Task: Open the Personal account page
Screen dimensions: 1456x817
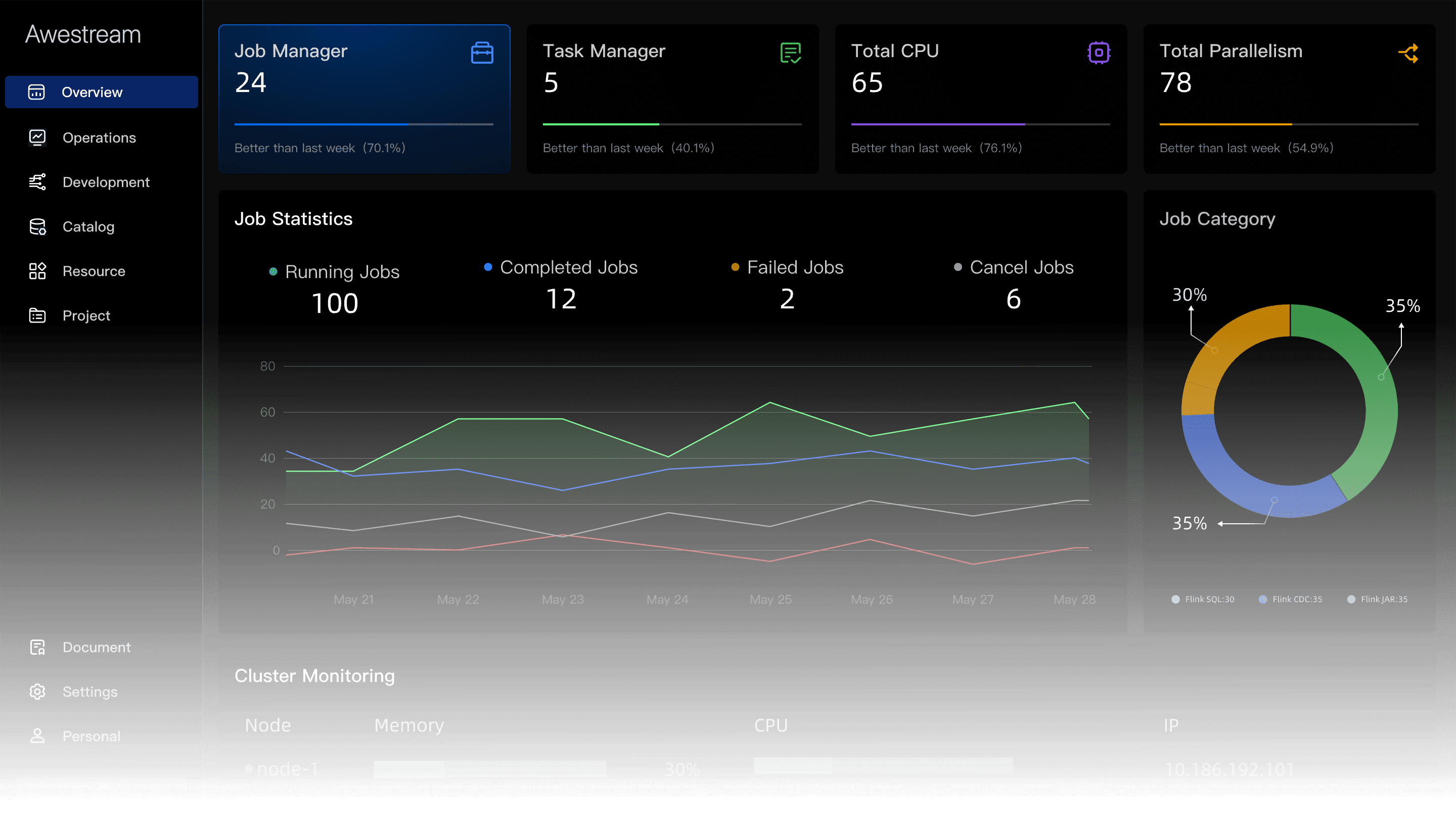Action: click(x=91, y=736)
